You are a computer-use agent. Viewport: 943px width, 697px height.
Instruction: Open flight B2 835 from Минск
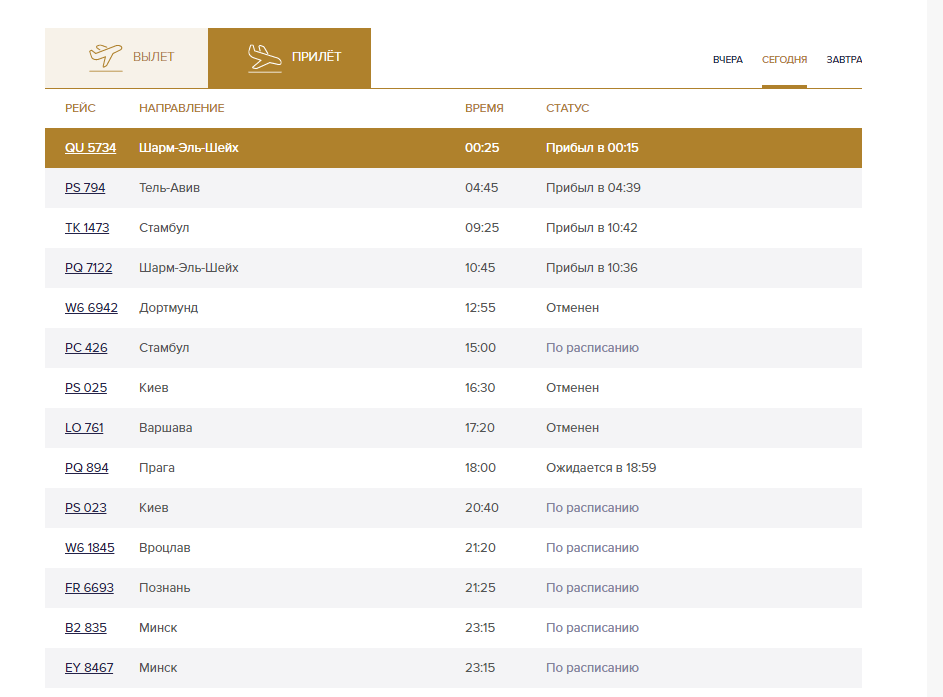(x=85, y=628)
